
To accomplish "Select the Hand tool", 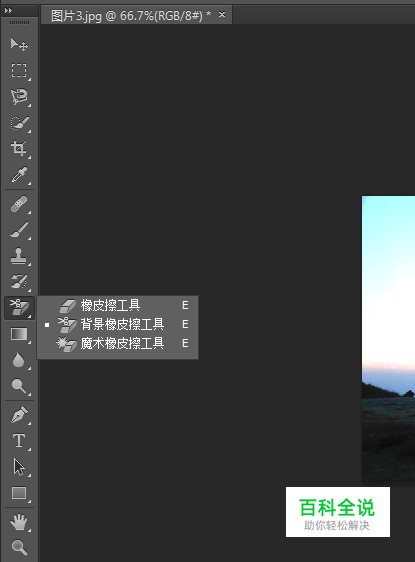I will (x=19, y=521).
